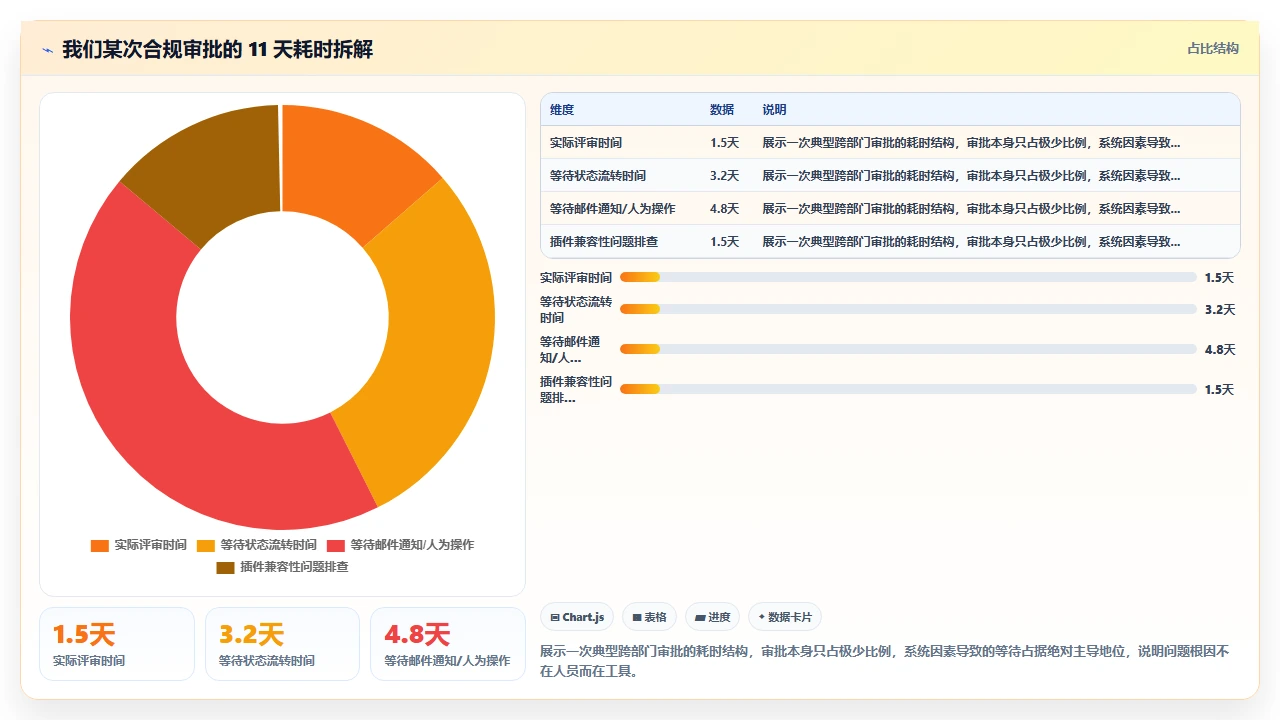Select 插件兼容性问题排查 table row cell
The height and width of the screenshot is (720, 1280).
[x=604, y=242]
